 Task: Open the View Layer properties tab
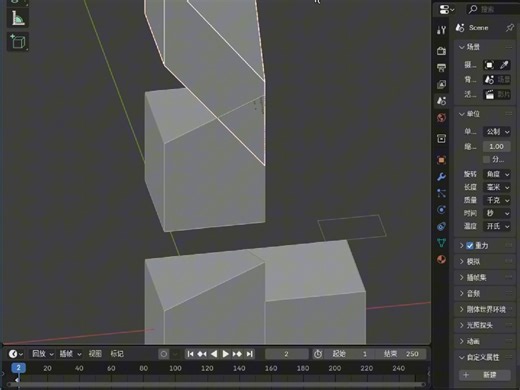(x=441, y=84)
